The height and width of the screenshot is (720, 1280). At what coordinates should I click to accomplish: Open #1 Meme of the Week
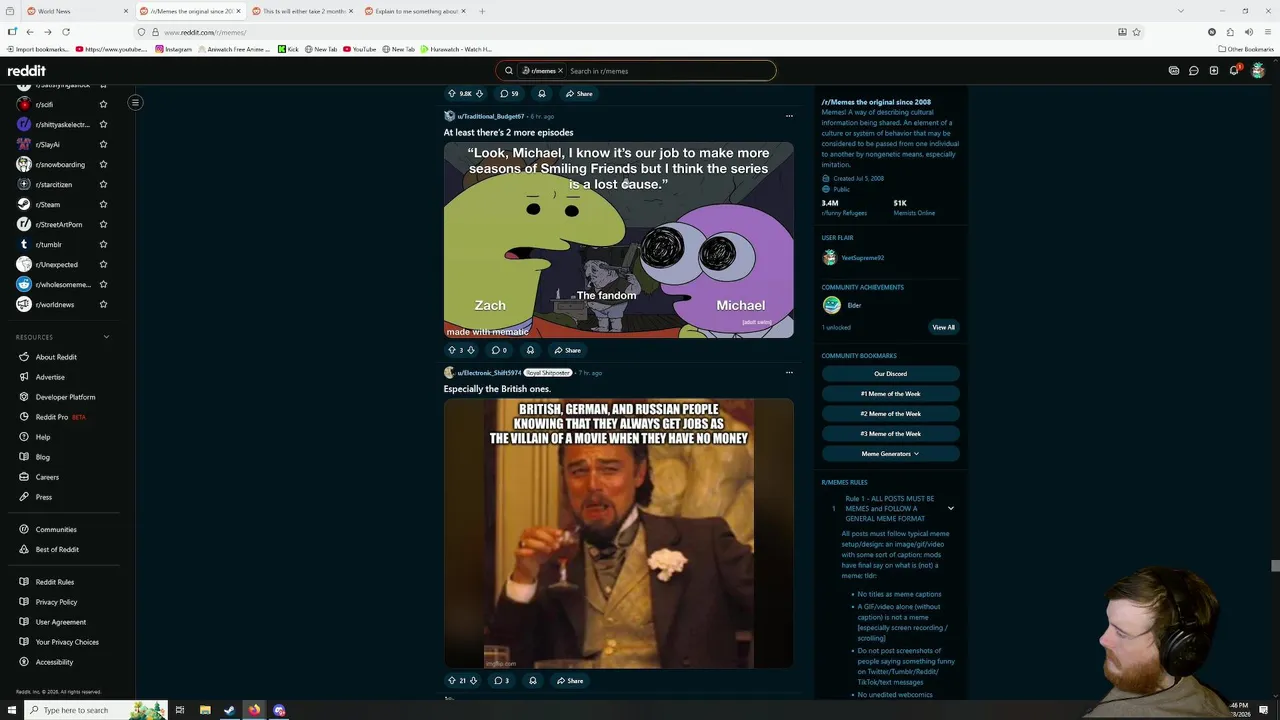point(890,394)
